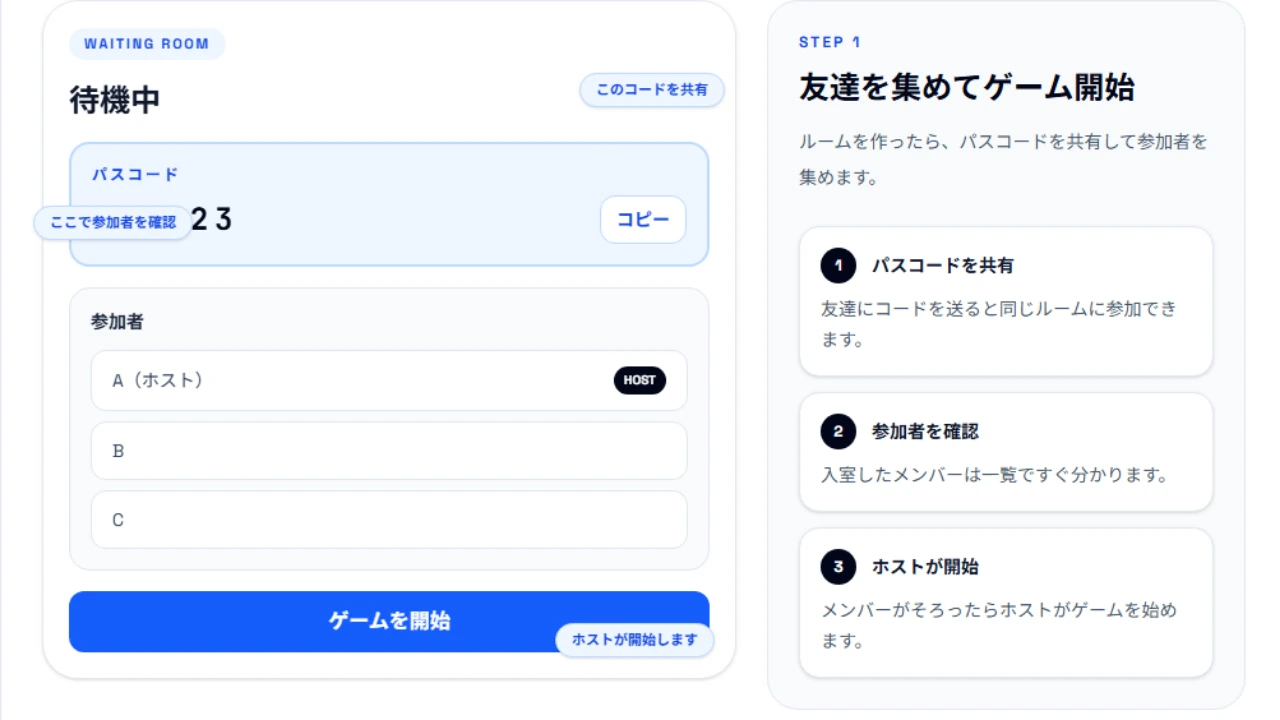Click the HOST badge
The width and height of the screenshot is (1280, 720).
tap(639, 380)
